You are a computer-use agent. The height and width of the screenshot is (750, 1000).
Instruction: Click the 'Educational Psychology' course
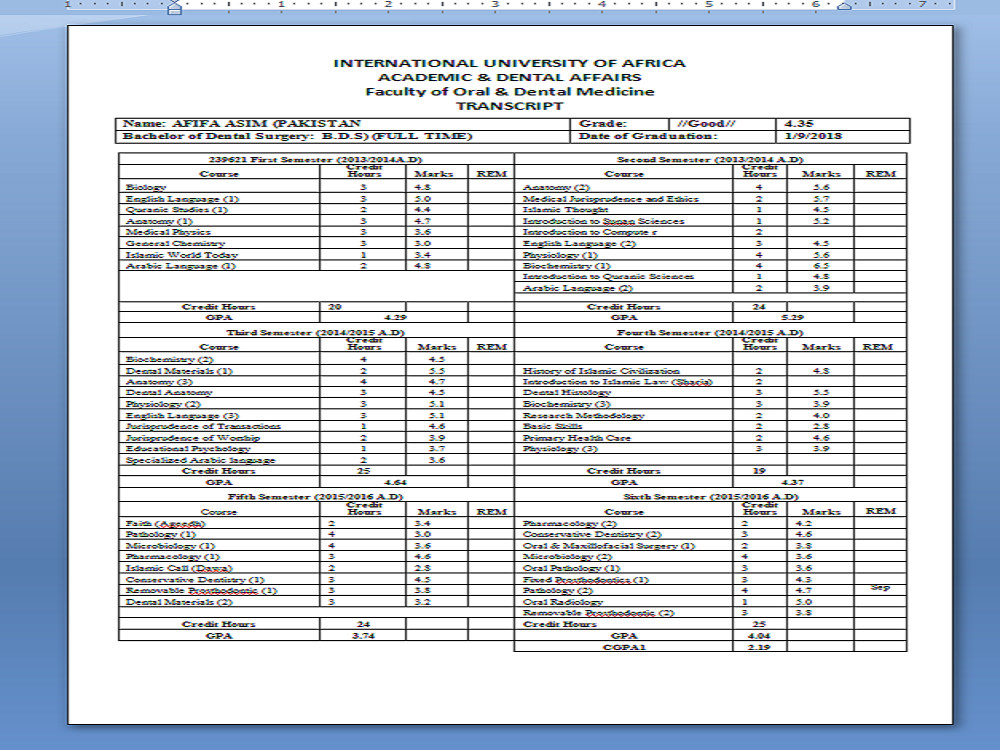click(188, 449)
